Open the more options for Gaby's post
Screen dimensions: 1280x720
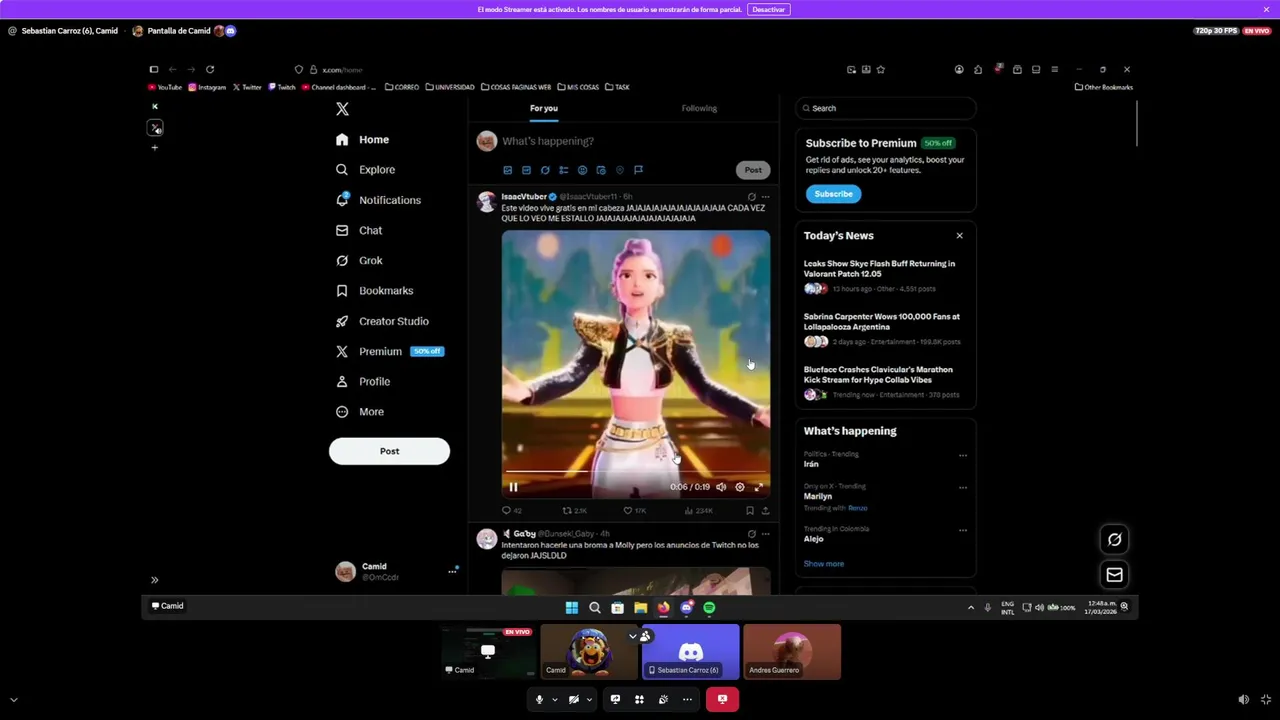(x=765, y=534)
